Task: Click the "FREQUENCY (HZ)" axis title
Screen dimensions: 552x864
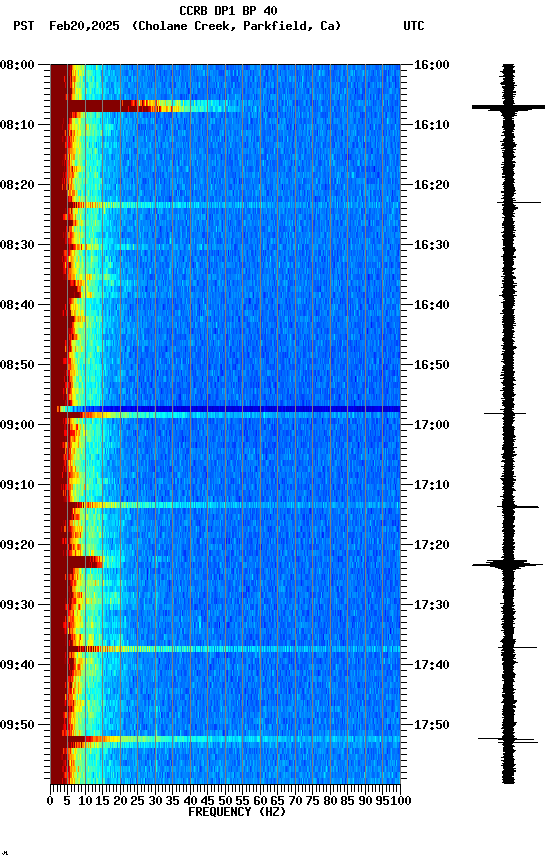Action: pyautogui.click(x=237, y=812)
